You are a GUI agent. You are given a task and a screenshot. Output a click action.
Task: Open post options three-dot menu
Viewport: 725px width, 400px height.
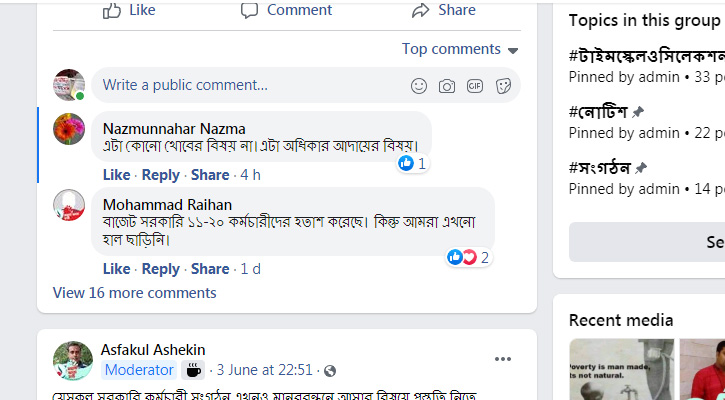[503, 359]
